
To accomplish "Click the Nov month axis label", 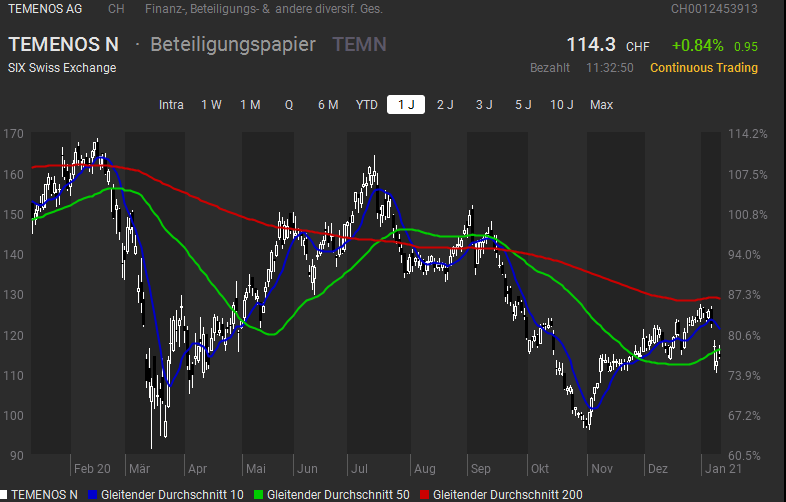I will tap(602, 469).
